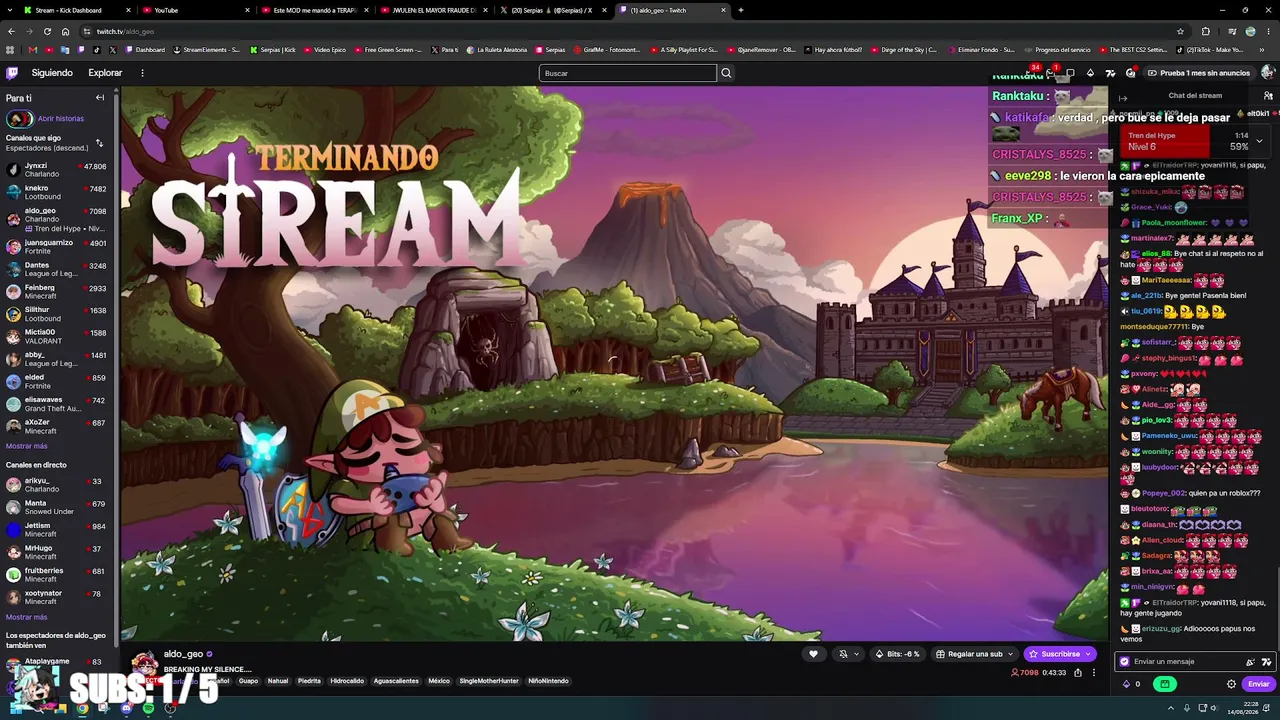The width and height of the screenshot is (1280, 720).
Task: Collapse the stream chat panel
Action: pos(1123,98)
